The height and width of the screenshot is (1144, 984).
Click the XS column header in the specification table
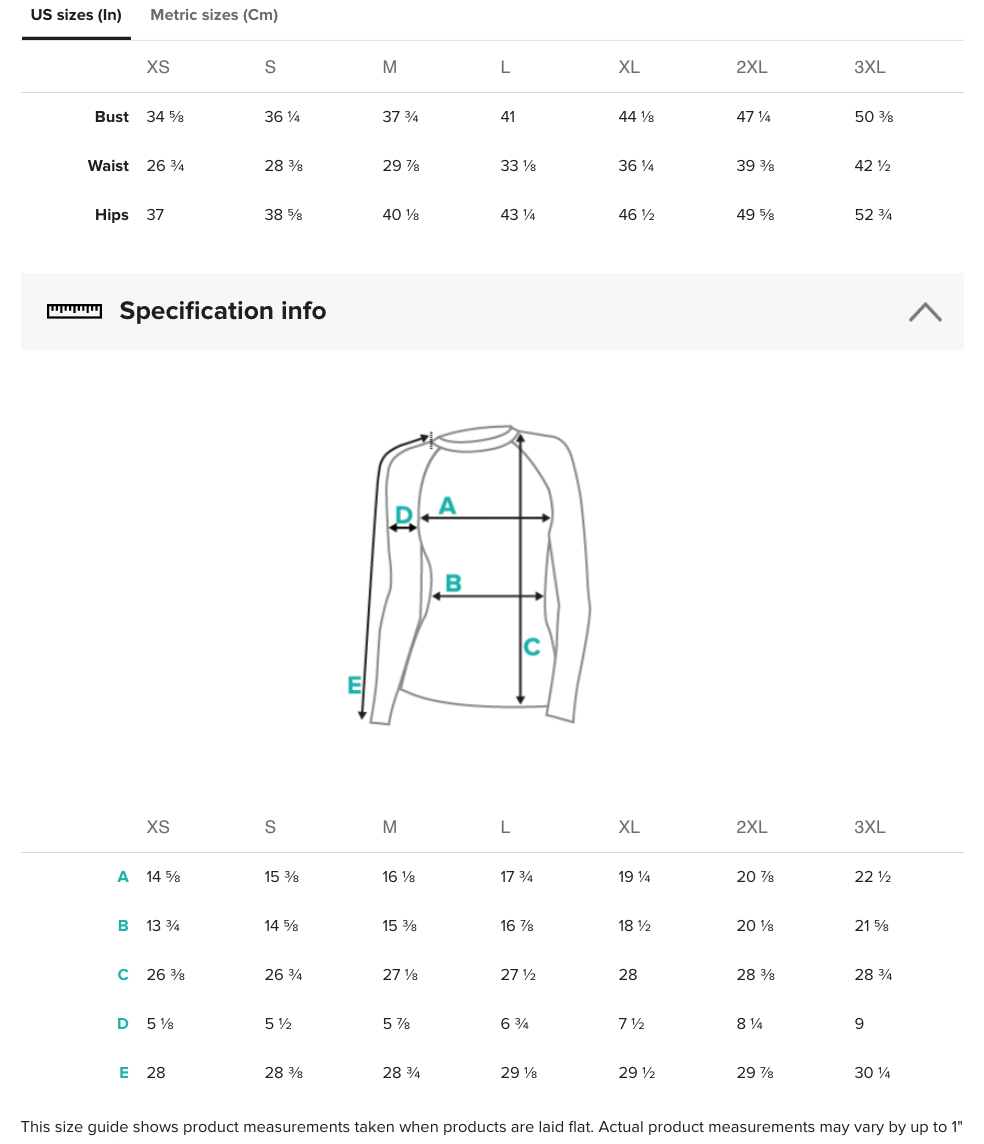pos(158,827)
